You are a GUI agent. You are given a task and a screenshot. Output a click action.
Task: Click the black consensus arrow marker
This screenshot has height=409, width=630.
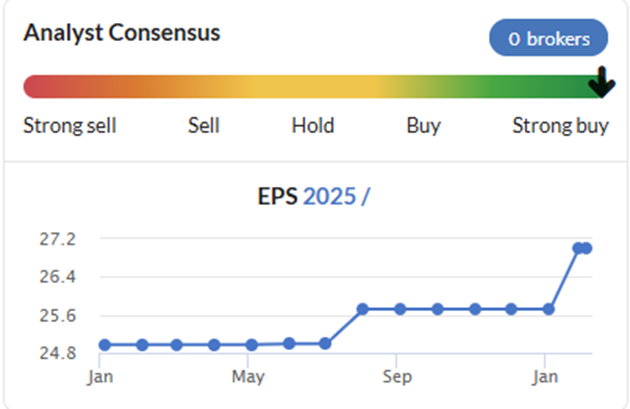pos(601,82)
